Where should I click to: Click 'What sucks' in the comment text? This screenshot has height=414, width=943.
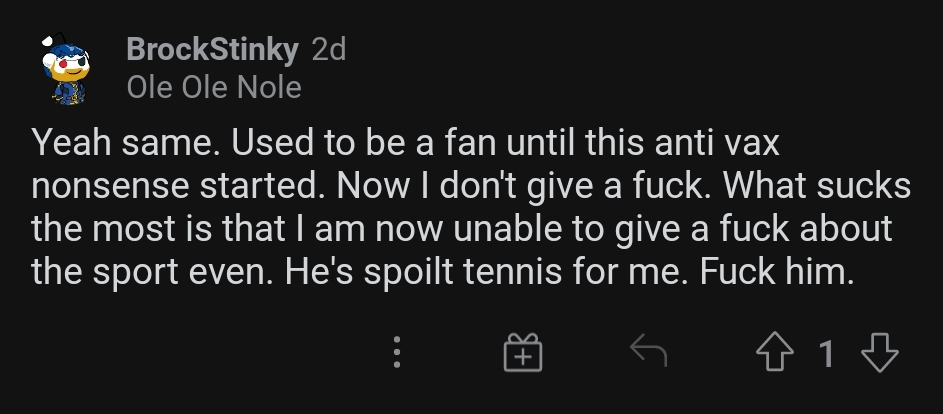(817, 187)
